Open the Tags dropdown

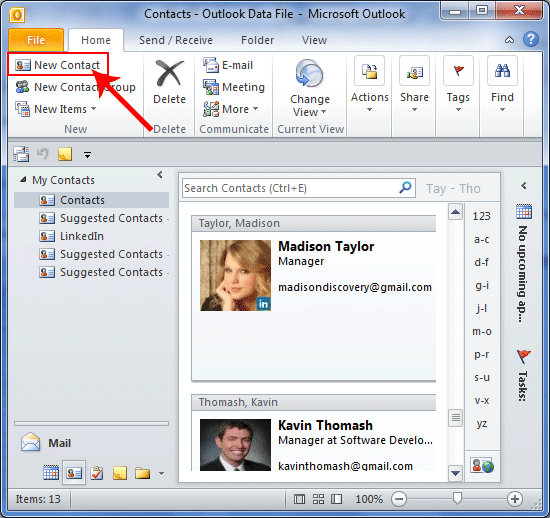(x=458, y=84)
